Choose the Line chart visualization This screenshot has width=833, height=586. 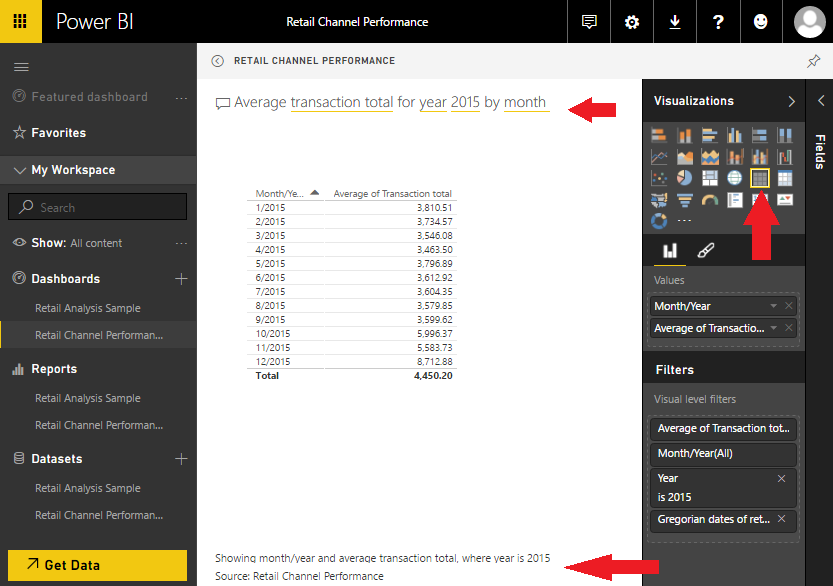(657, 156)
